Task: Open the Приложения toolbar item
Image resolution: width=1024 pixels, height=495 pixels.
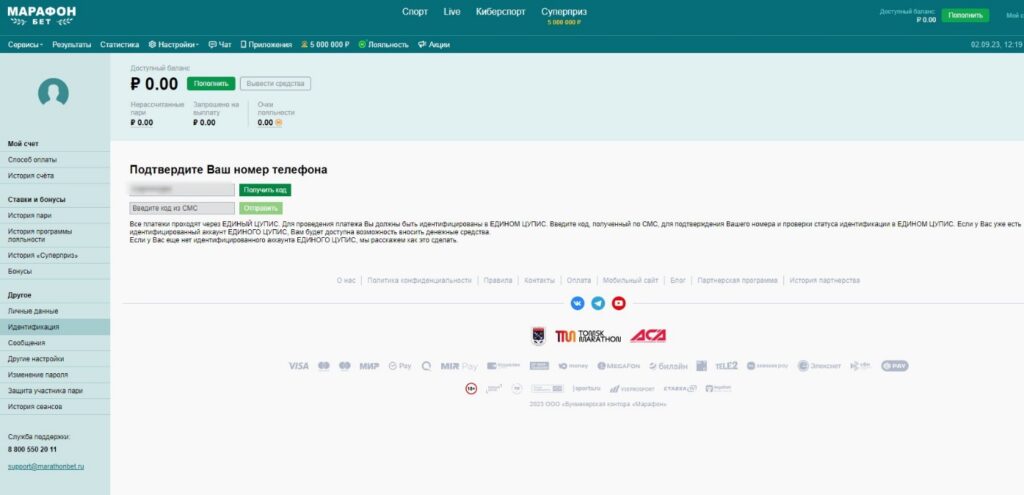Action: [x=266, y=44]
